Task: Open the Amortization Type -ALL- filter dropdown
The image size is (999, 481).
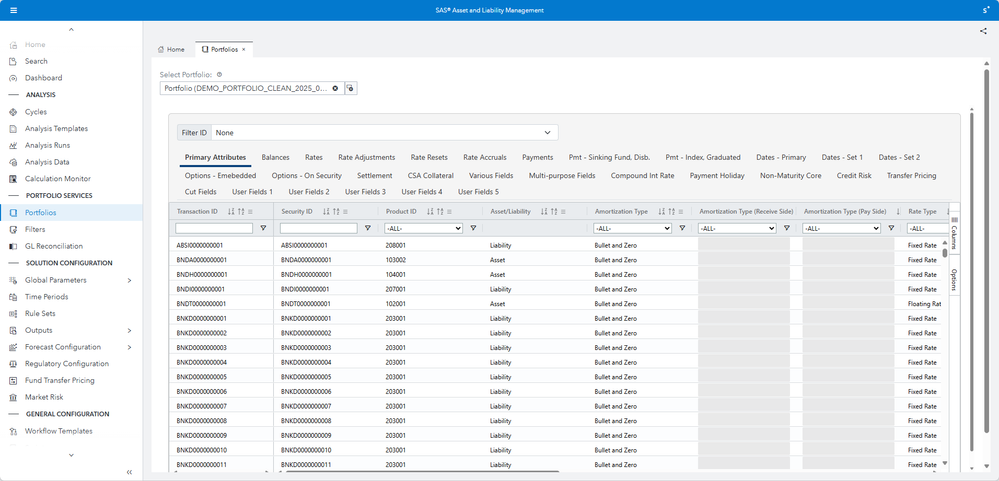Action: pyautogui.click(x=632, y=228)
